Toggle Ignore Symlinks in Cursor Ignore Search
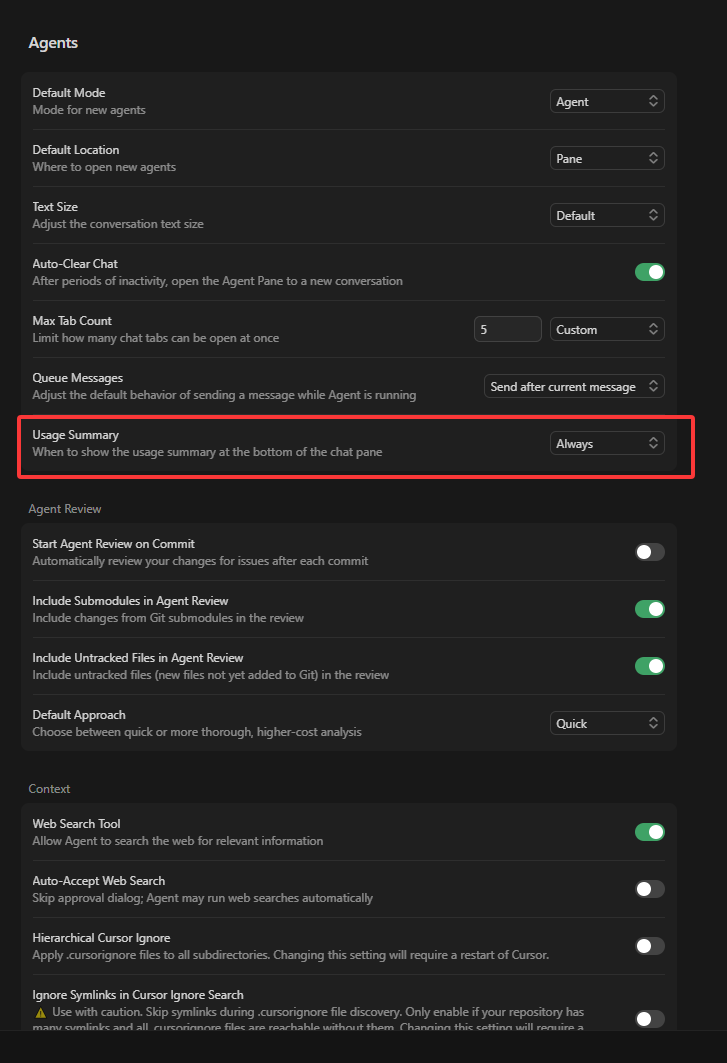The width and height of the screenshot is (727, 1063). click(x=650, y=1019)
